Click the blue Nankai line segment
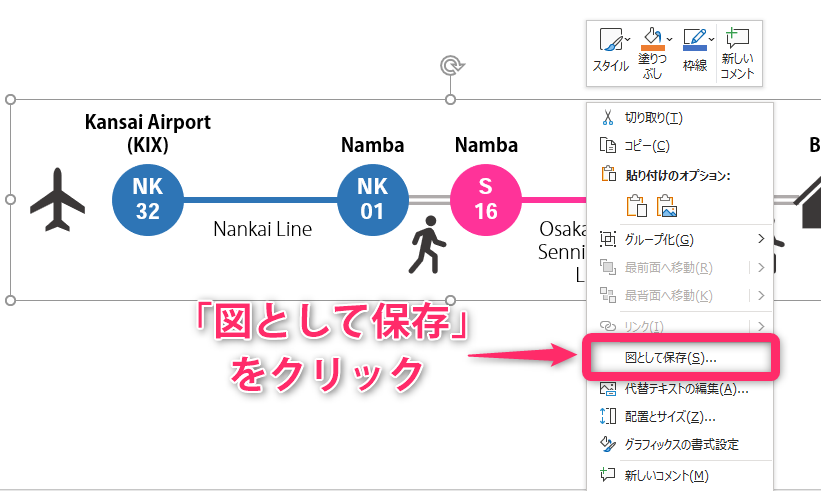The width and height of the screenshot is (821, 491). tap(260, 199)
